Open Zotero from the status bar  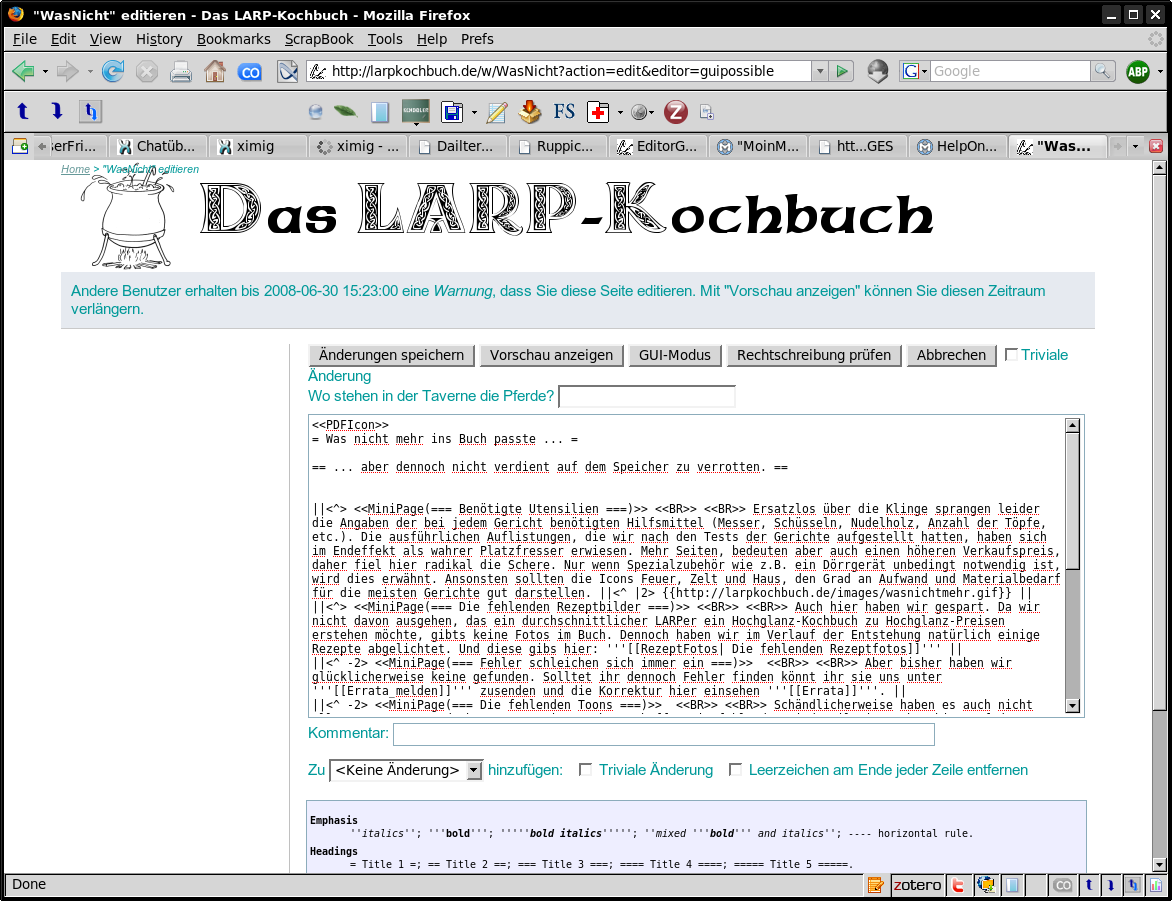[916, 885]
